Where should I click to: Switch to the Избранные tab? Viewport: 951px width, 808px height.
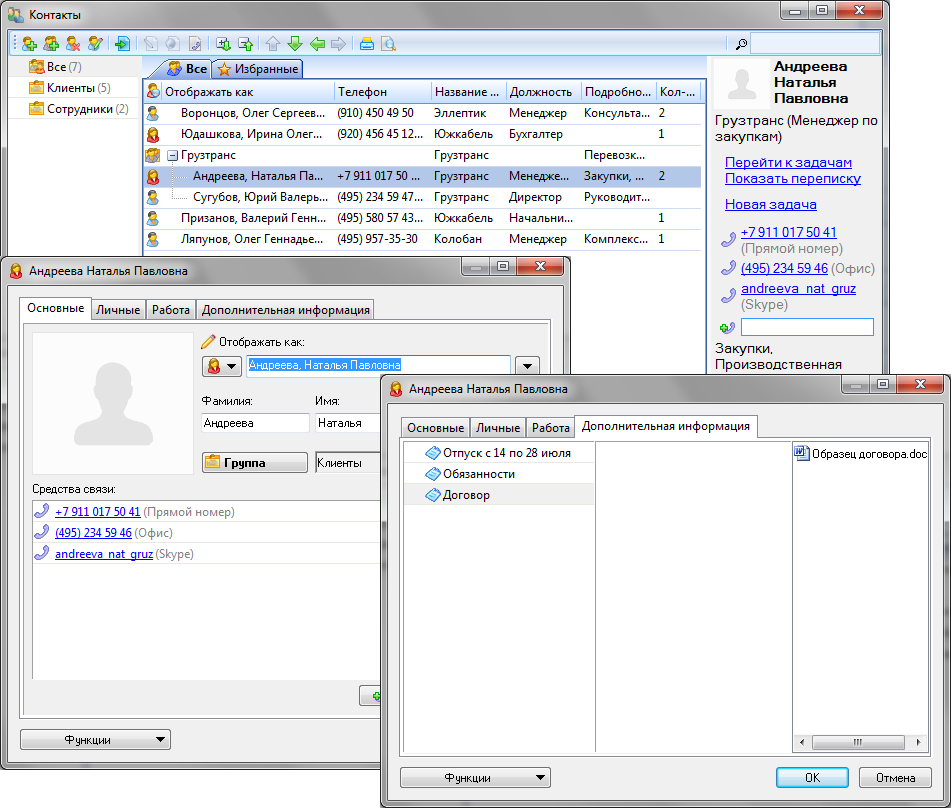click(258, 69)
